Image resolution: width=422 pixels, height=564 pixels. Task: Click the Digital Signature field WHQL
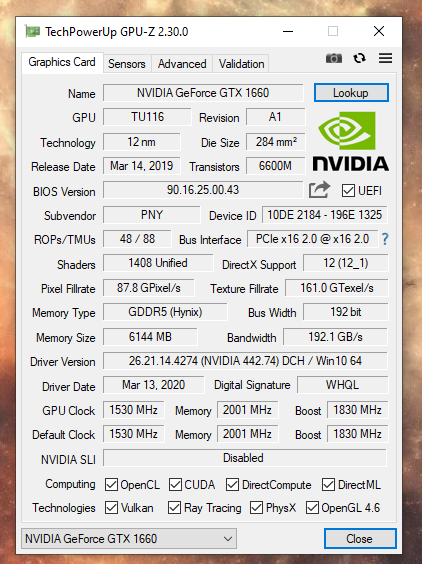tap(342, 385)
